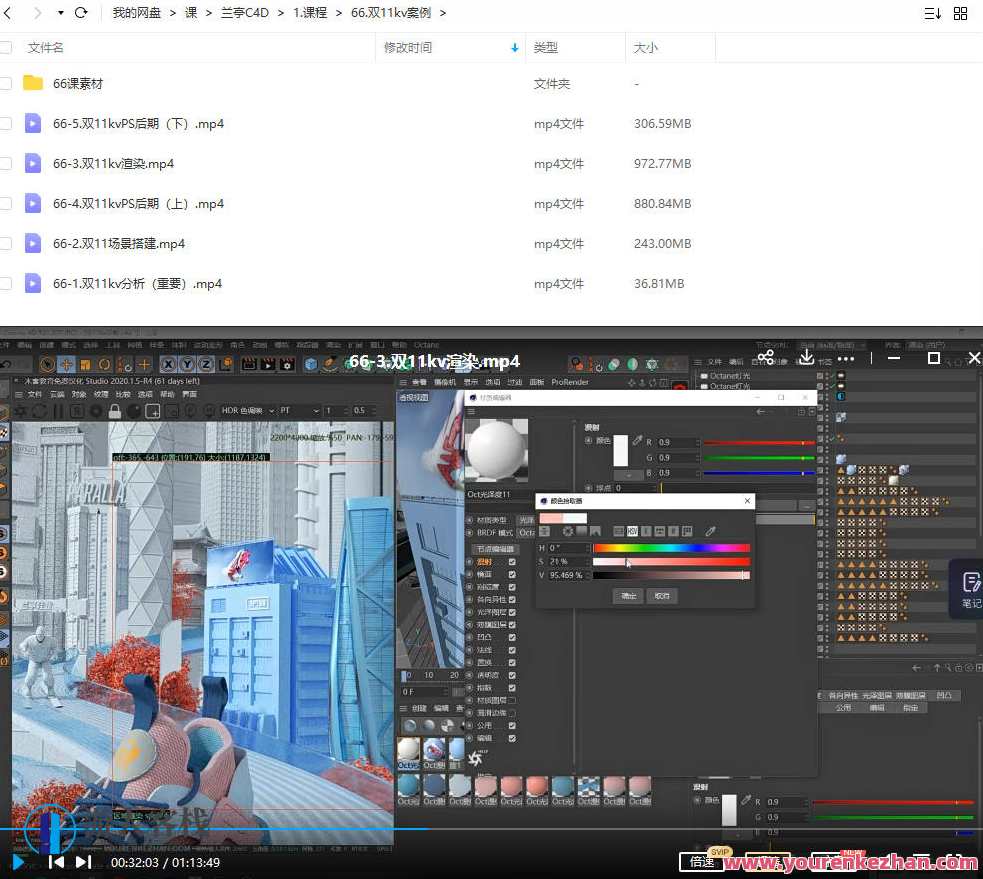Open the www.yourenkezhan.com link
The width and height of the screenshot is (983, 879).
(858, 861)
